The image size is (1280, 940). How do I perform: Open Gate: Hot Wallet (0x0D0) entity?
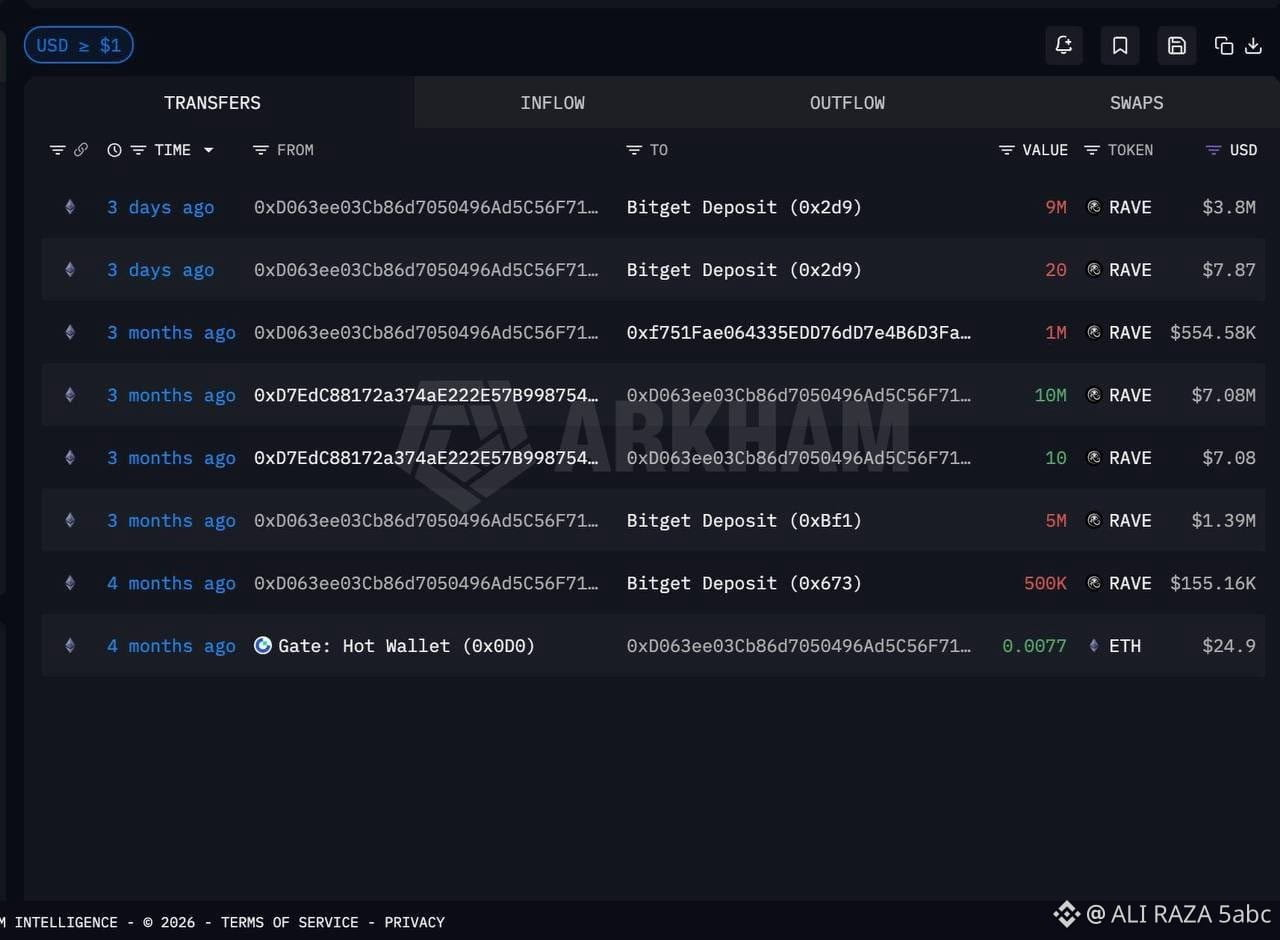point(406,646)
